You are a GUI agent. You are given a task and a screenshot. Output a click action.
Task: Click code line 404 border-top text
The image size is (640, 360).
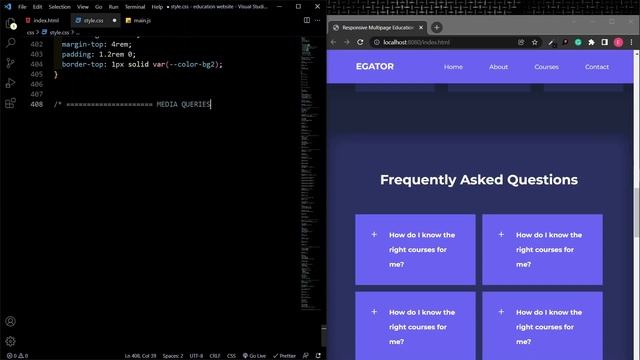(x=142, y=64)
